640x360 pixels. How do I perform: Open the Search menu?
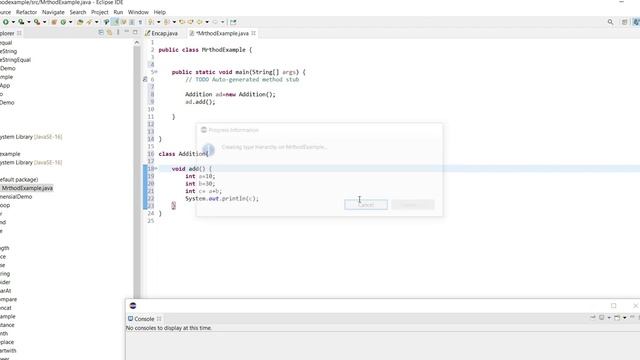78,12
